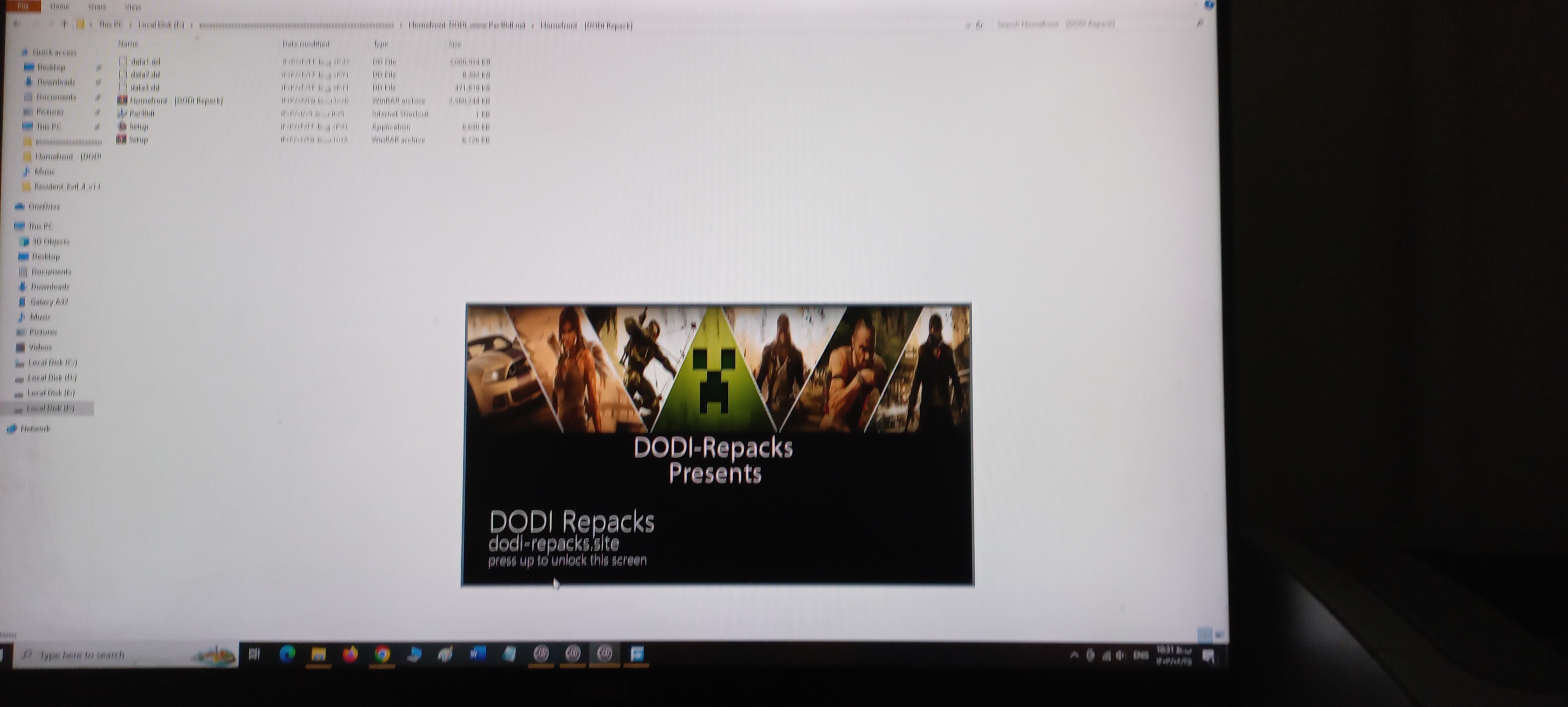This screenshot has width=1568, height=707.
Task: Open the Task View button
Action: point(254,655)
